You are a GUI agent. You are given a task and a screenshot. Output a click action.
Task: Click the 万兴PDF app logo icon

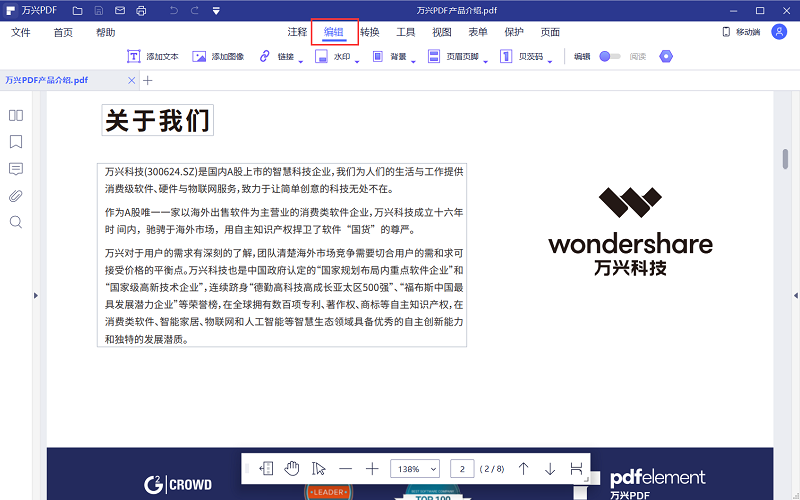10,11
